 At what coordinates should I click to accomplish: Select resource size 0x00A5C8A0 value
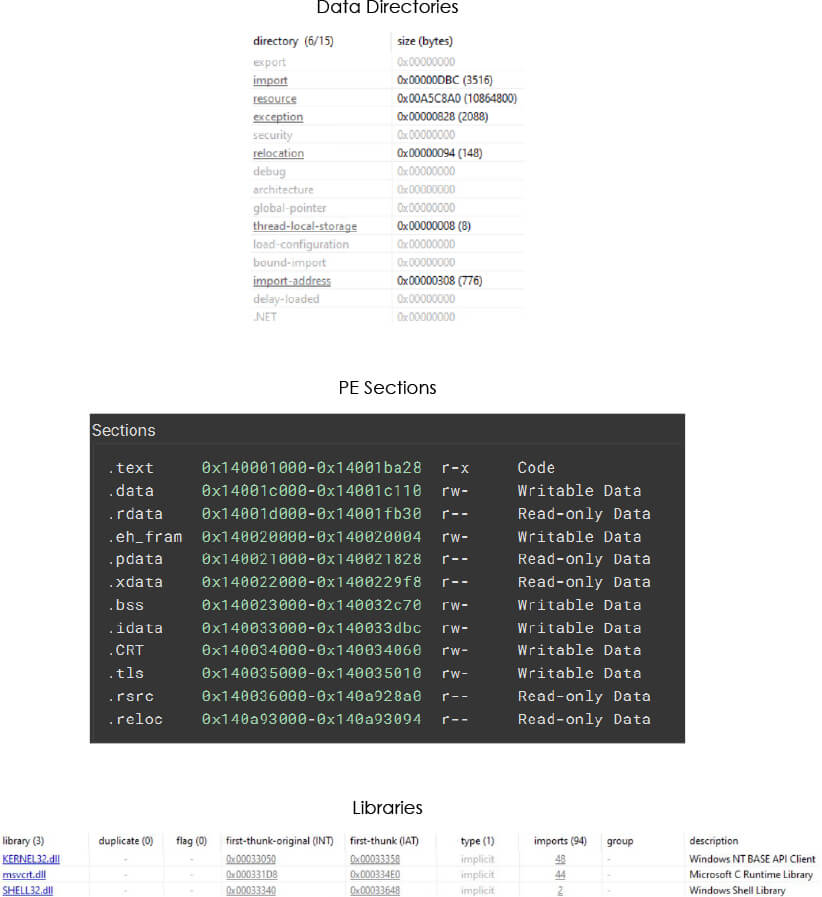click(456, 98)
